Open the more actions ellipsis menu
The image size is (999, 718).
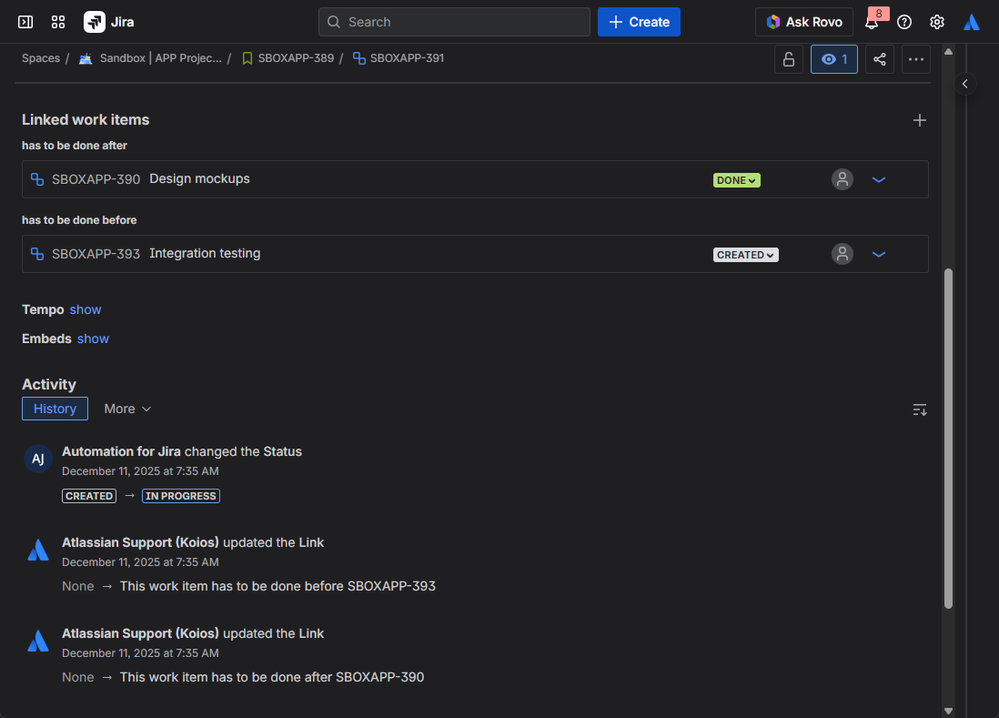click(916, 59)
